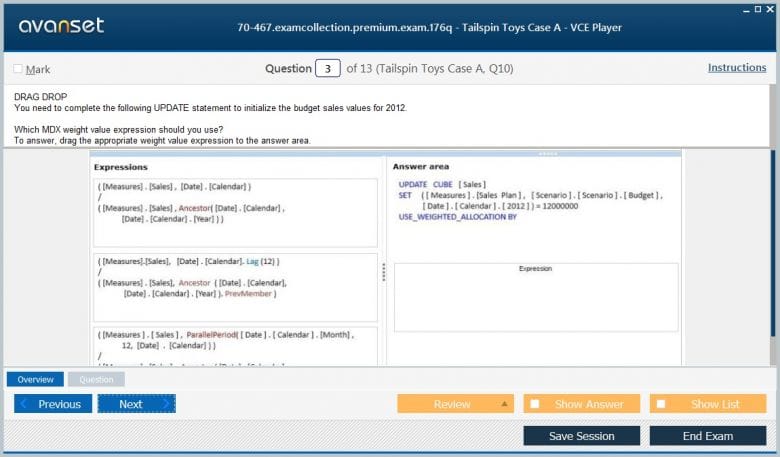Screen dimensions: 780x457
Task: Click the 'Answer area' heading
Action: [x=421, y=167]
